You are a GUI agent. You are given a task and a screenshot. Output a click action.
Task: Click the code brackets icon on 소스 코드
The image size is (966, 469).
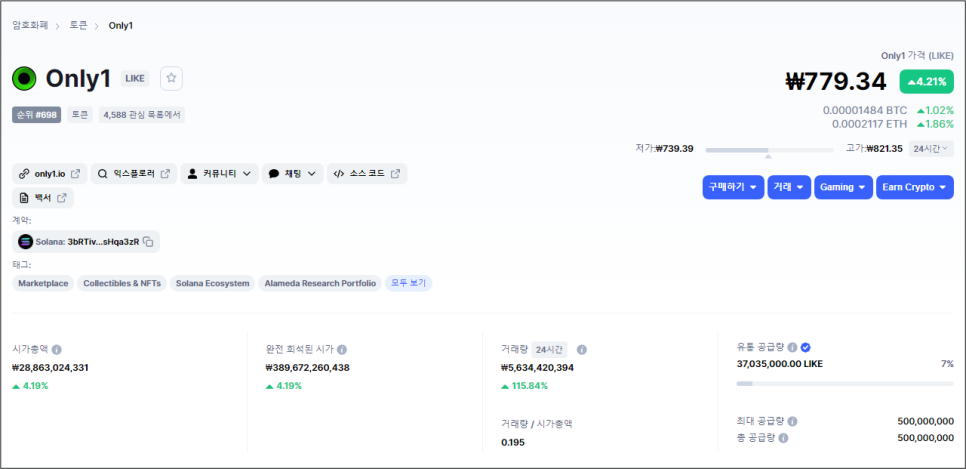coord(338,174)
